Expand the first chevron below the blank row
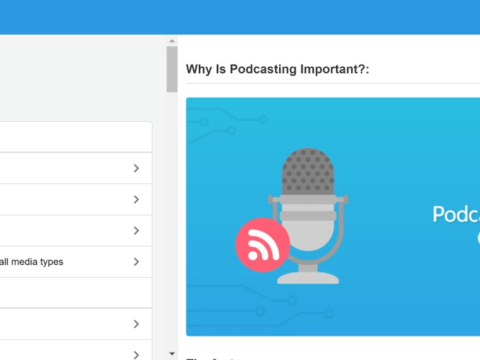Screen dimensions: 480x360 [136, 324]
